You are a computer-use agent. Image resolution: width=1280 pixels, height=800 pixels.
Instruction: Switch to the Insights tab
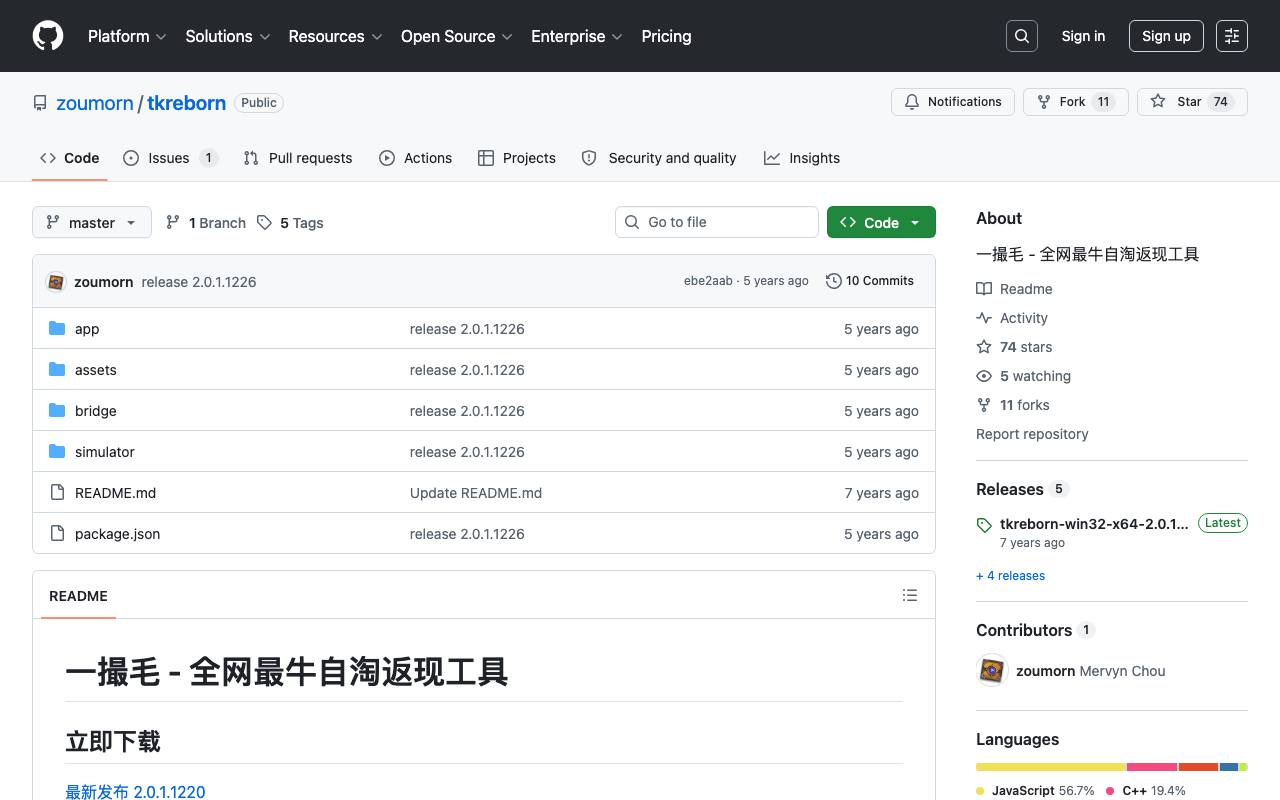click(x=802, y=158)
